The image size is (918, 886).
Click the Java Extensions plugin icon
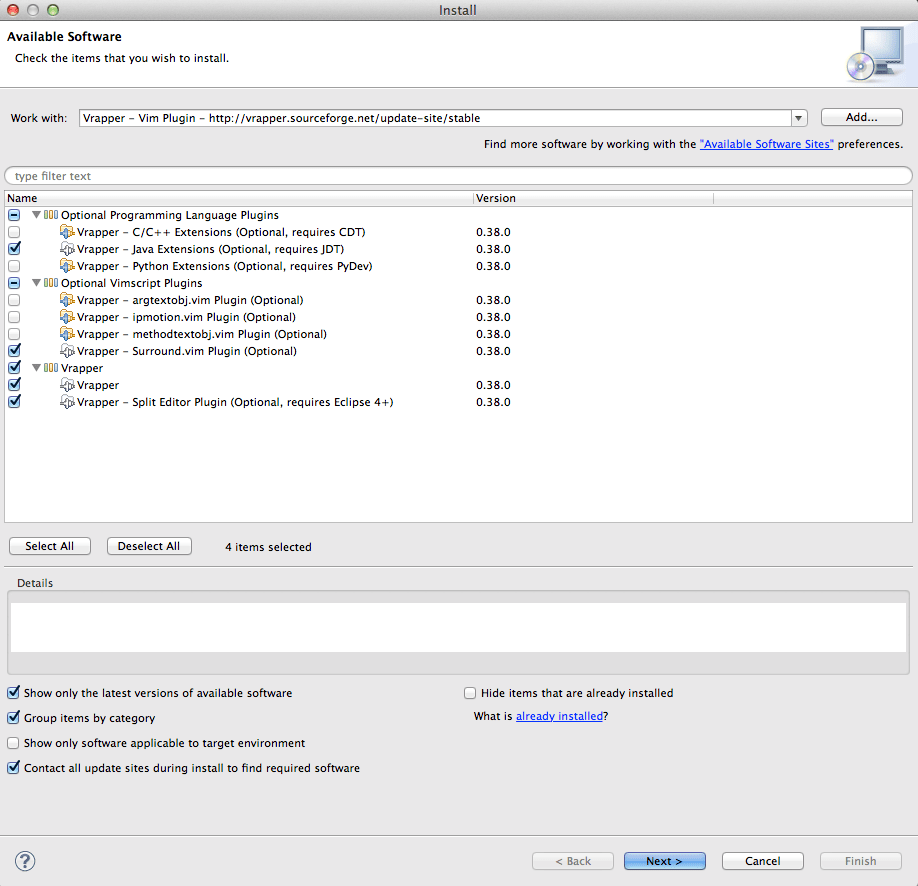67,249
